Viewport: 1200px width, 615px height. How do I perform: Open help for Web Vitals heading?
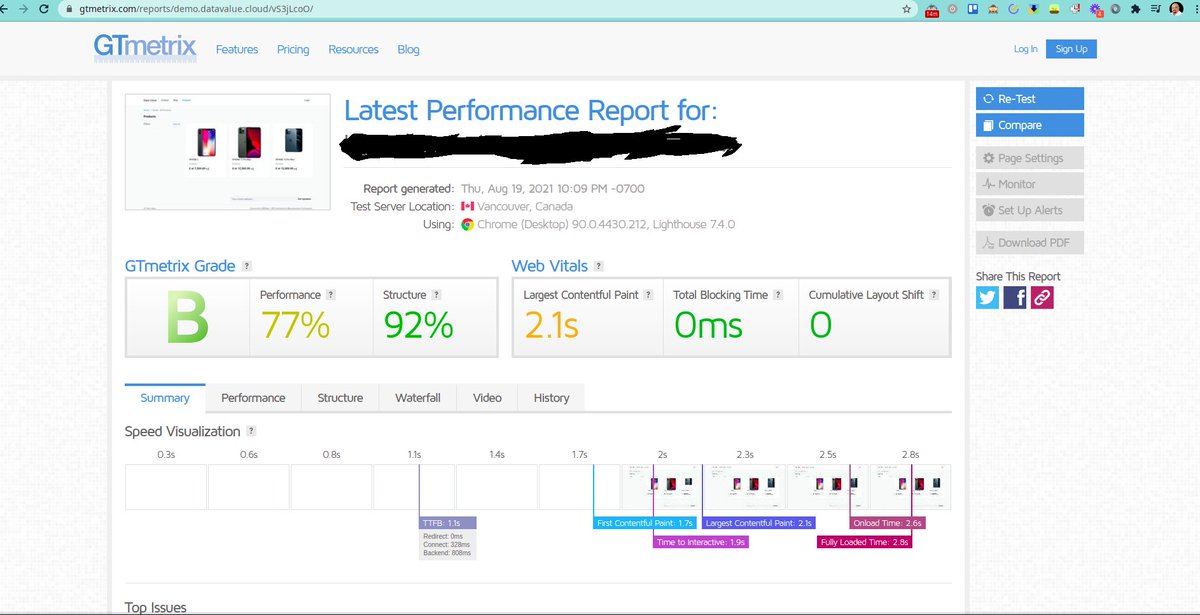coord(598,266)
